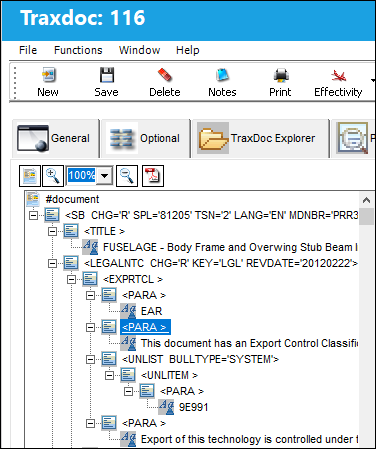Click the PDF export icon

click(153, 176)
